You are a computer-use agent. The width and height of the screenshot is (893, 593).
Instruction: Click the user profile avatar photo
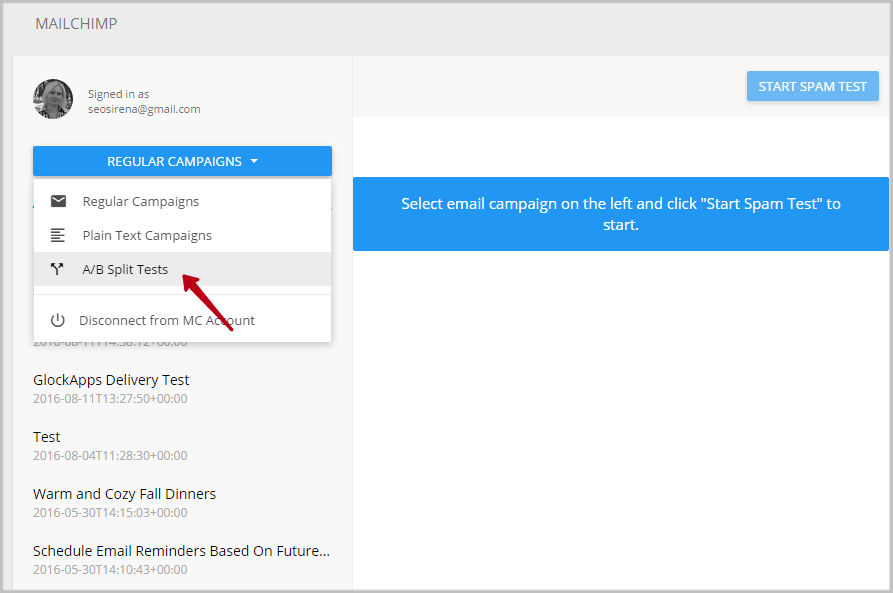click(x=53, y=99)
